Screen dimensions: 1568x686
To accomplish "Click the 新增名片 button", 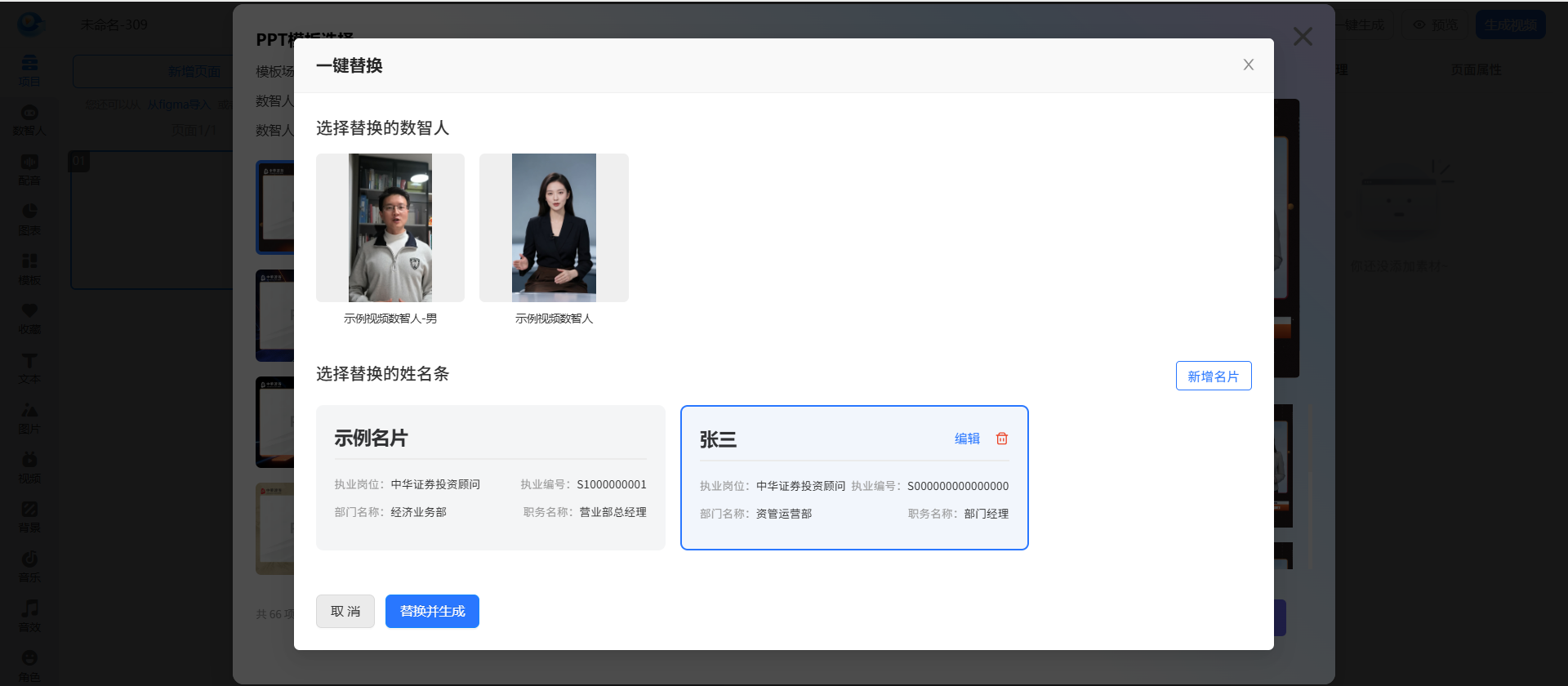I will click(1213, 376).
